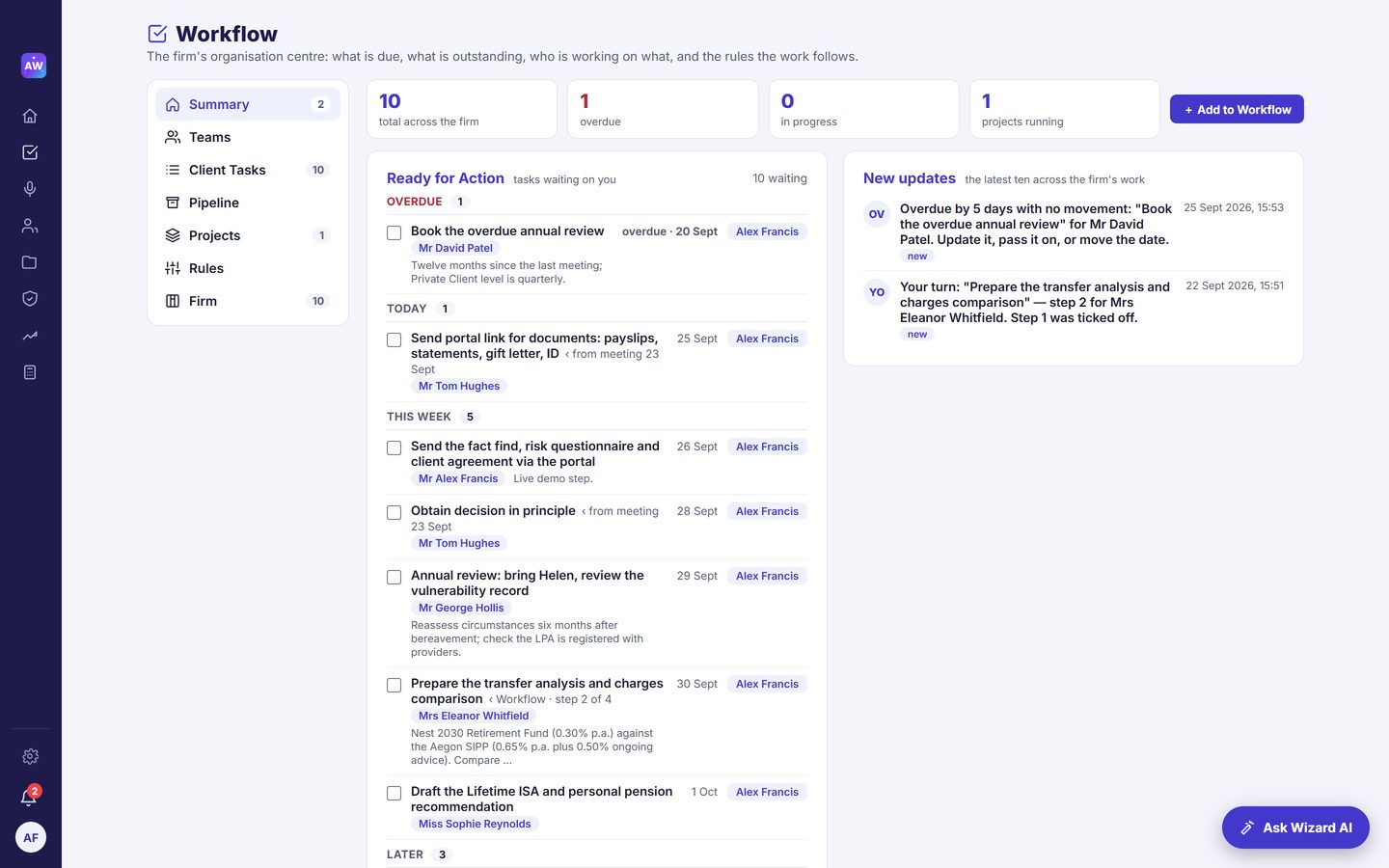Open the notifications bell icon

[x=30, y=797]
